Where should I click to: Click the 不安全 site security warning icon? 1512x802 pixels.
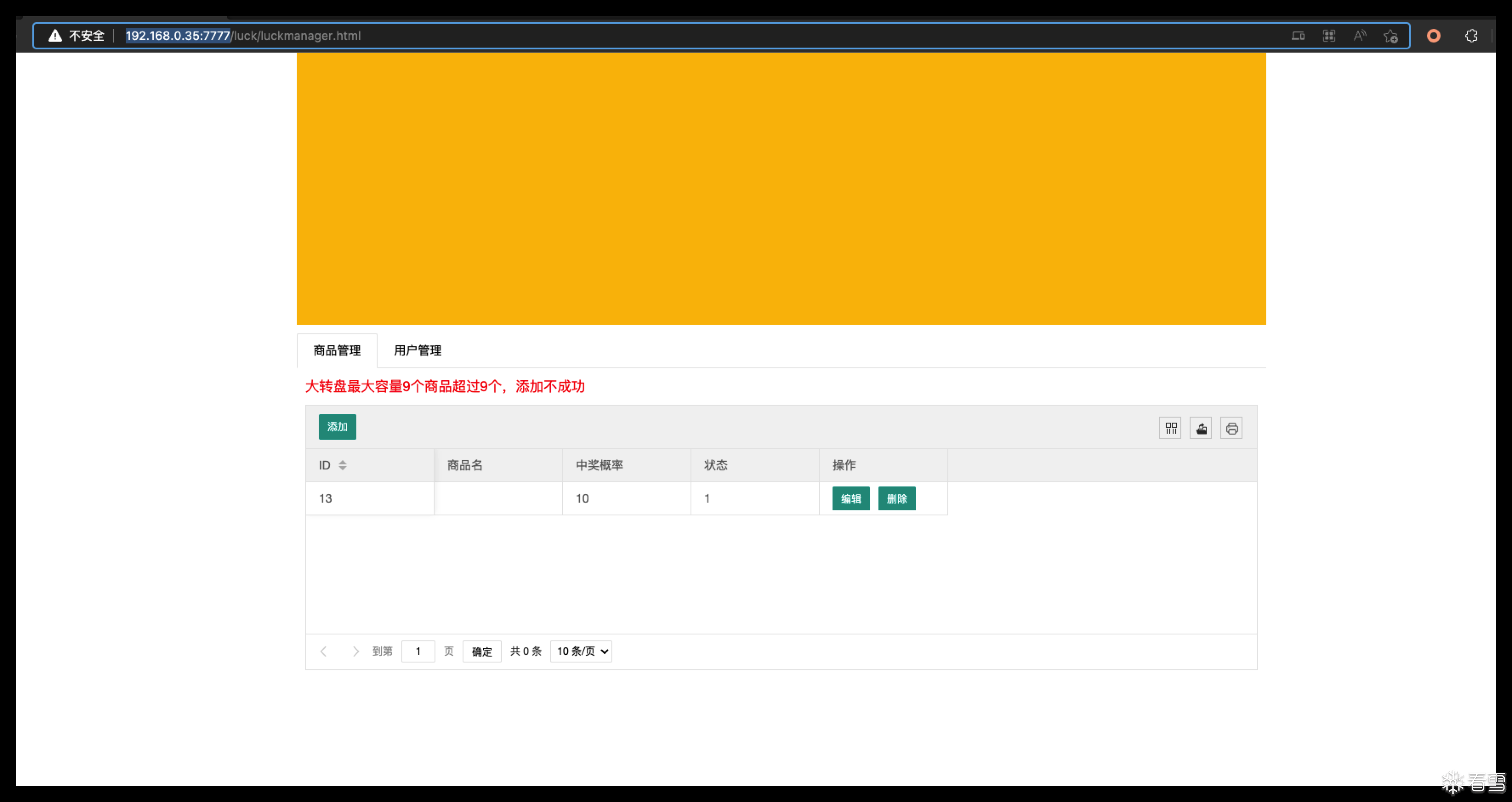(x=55, y=36)
